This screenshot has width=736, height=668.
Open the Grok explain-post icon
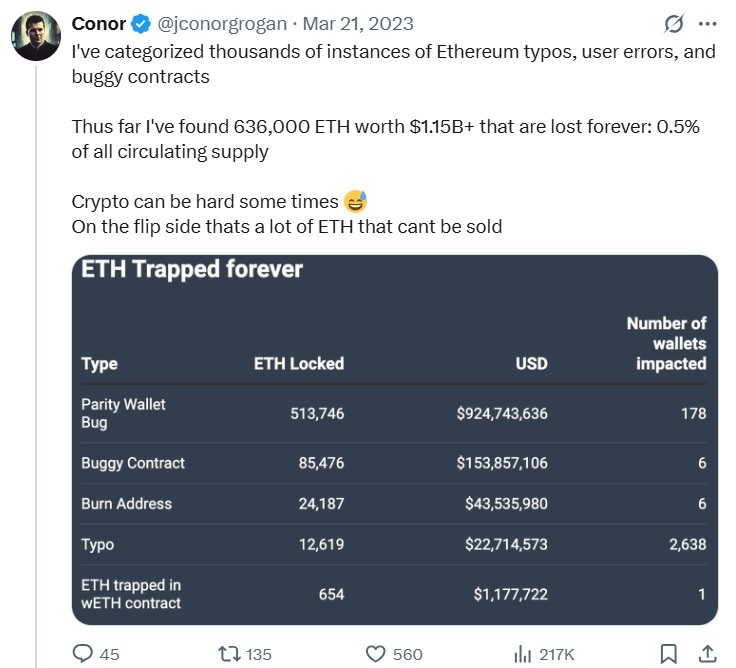(x=674, y=23)
